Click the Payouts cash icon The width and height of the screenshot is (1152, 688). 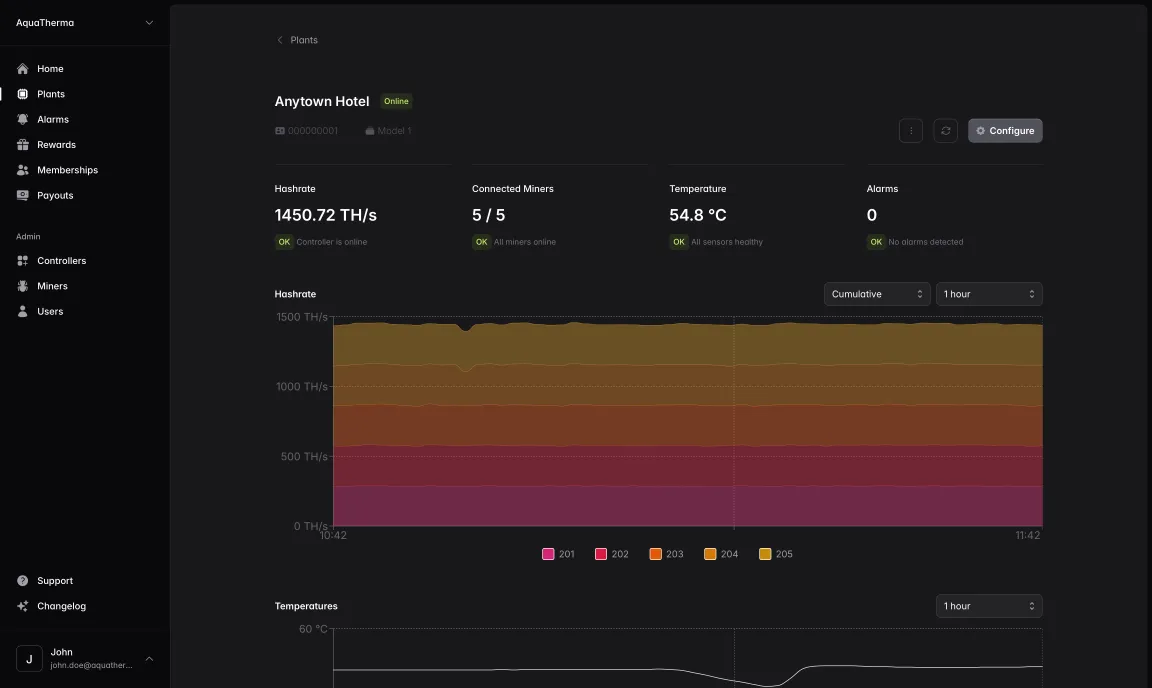[22, 195]
